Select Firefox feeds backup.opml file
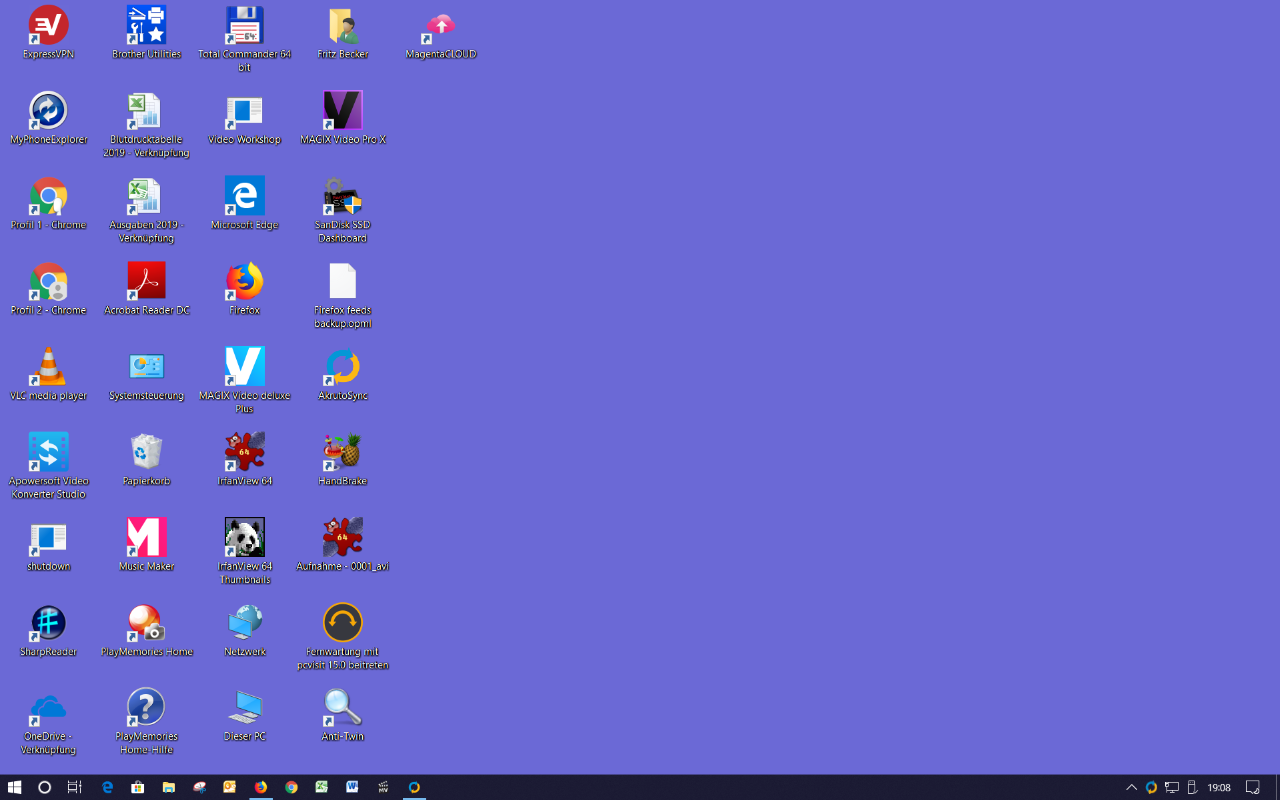 (343, 282)
